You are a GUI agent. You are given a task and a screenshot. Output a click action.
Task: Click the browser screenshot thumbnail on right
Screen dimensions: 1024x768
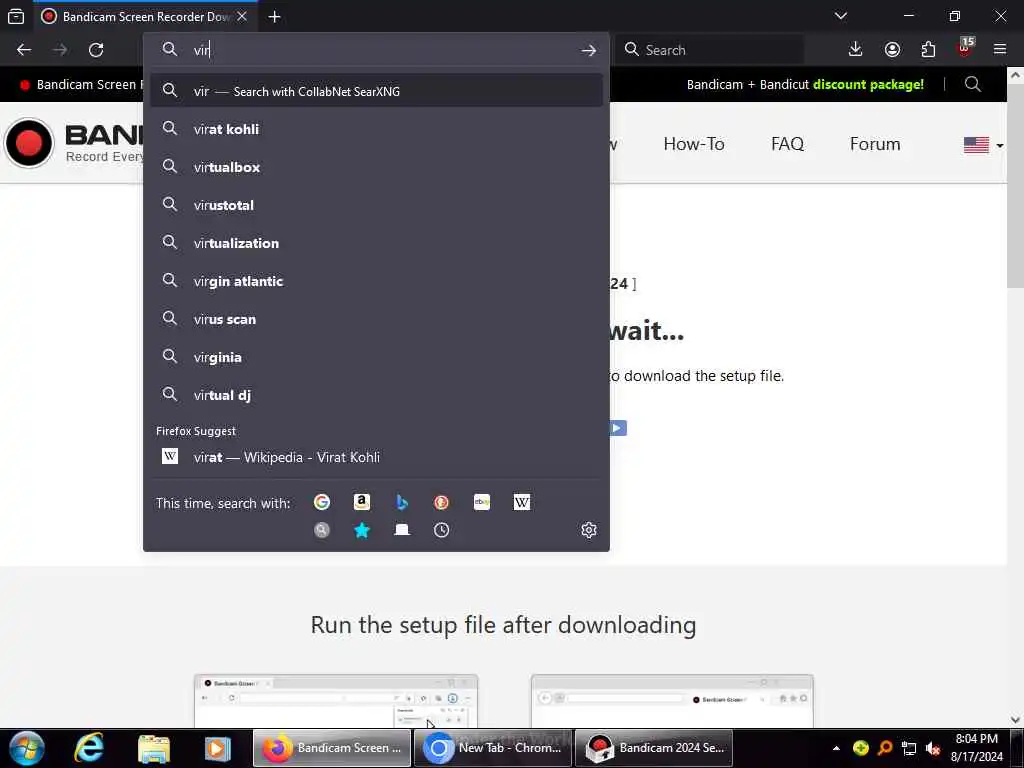pyautogui.click(x=672, y=701)
